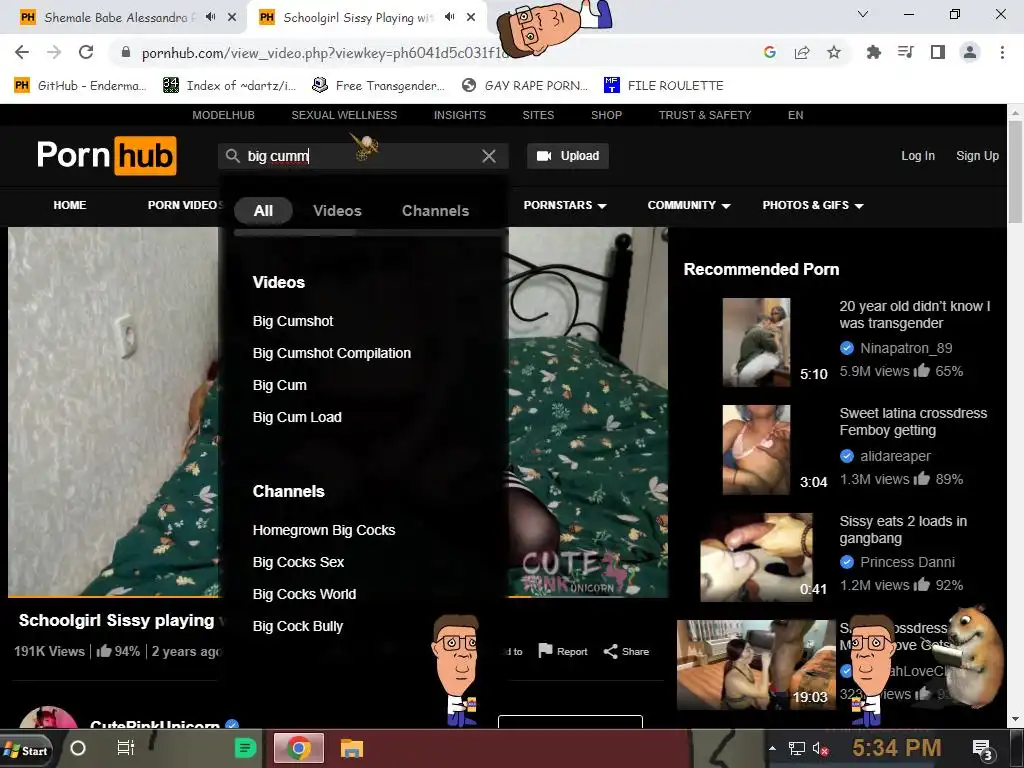Open SITES in the top bar
The width and height of the screenshot is (1024, 768).
[x=538, y=115]
